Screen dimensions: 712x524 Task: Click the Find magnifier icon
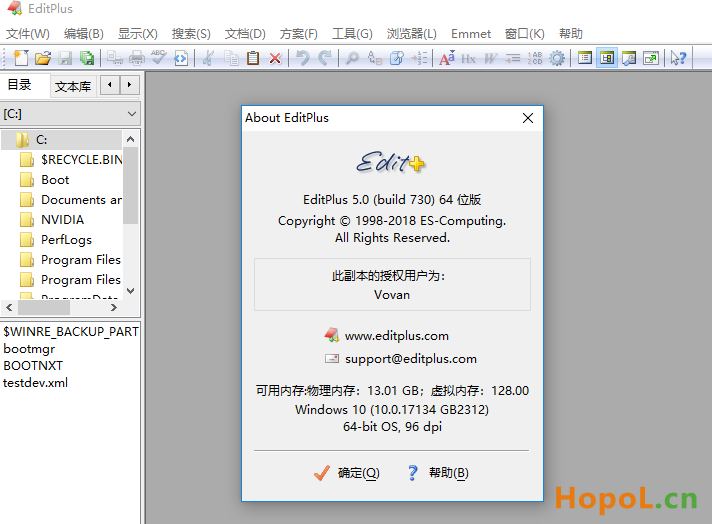(x=352, y=58)
